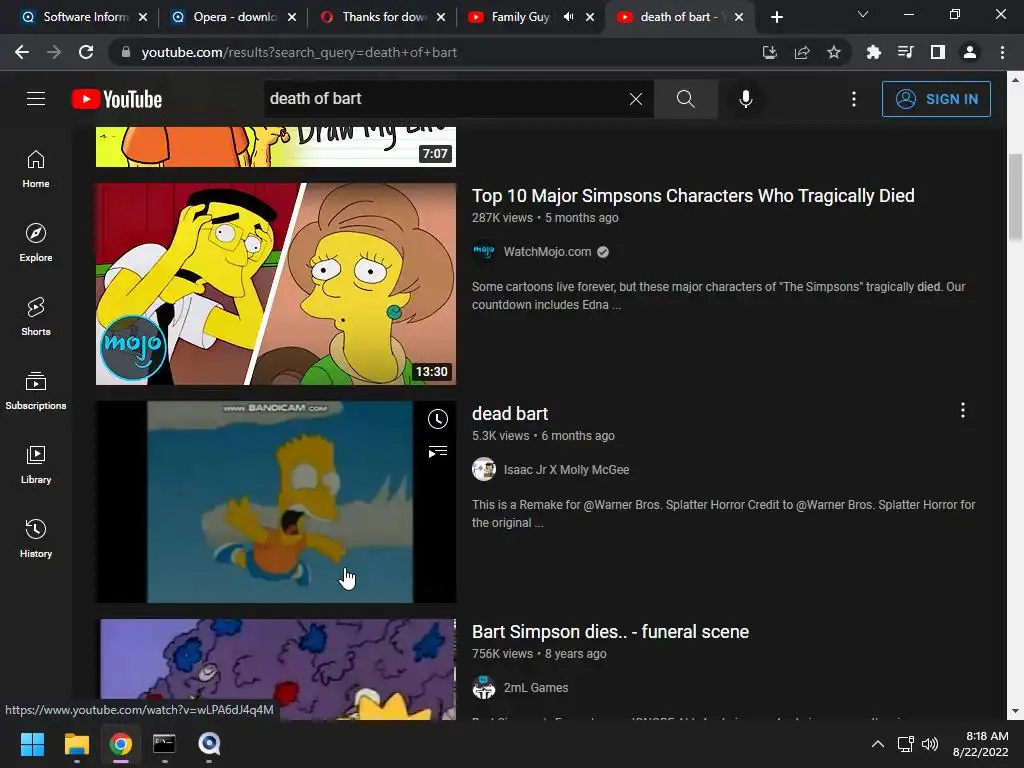Go back with the browser back arrow
This screenshot has height=768, width=1024.
[x=22, y=52]
